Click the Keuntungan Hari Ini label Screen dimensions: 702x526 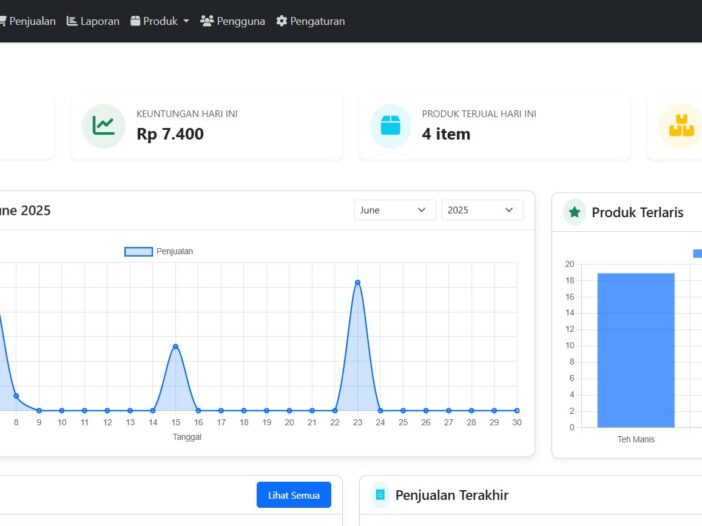click(x=187, y=114)
